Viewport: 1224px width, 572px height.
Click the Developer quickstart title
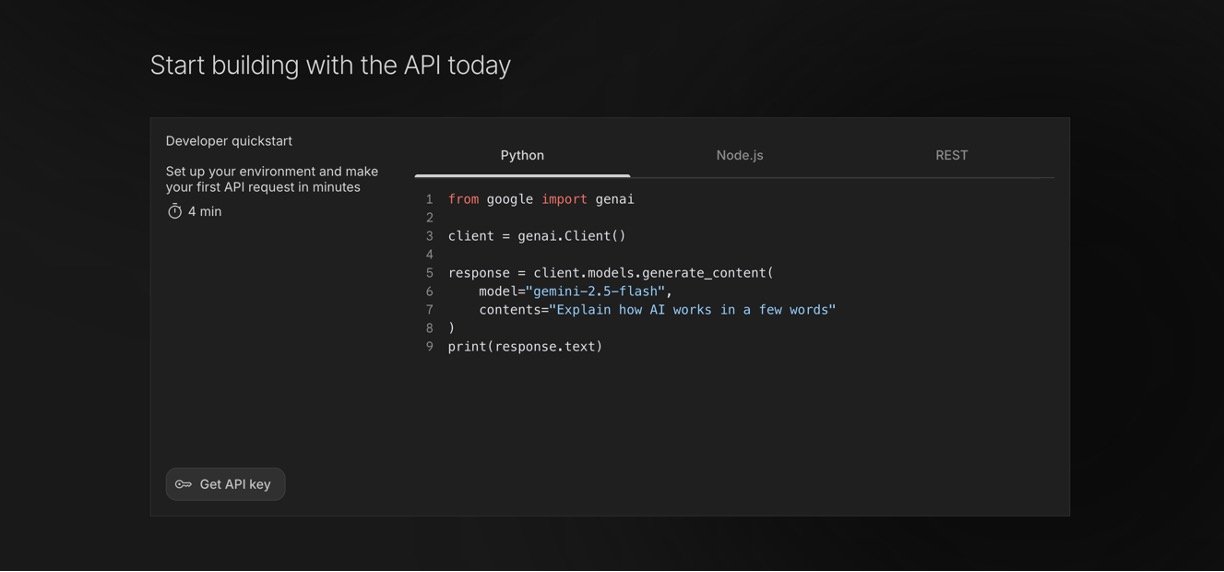(229, 141)
